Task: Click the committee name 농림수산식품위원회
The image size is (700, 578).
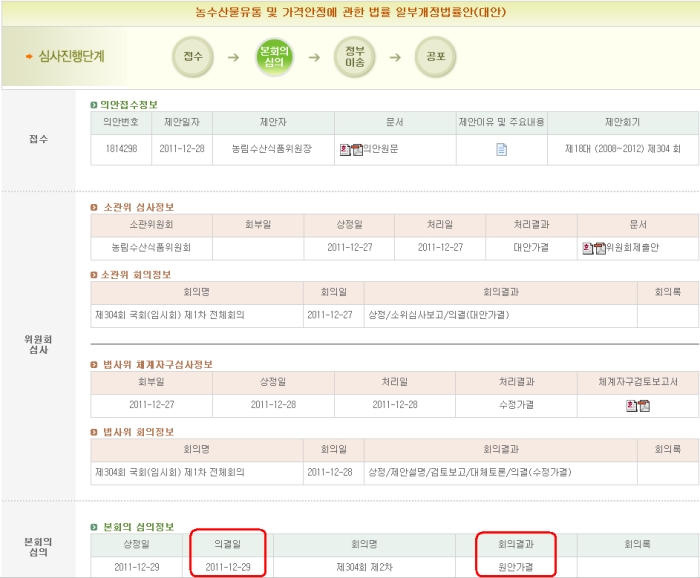Action: click(x=151, y=248)
